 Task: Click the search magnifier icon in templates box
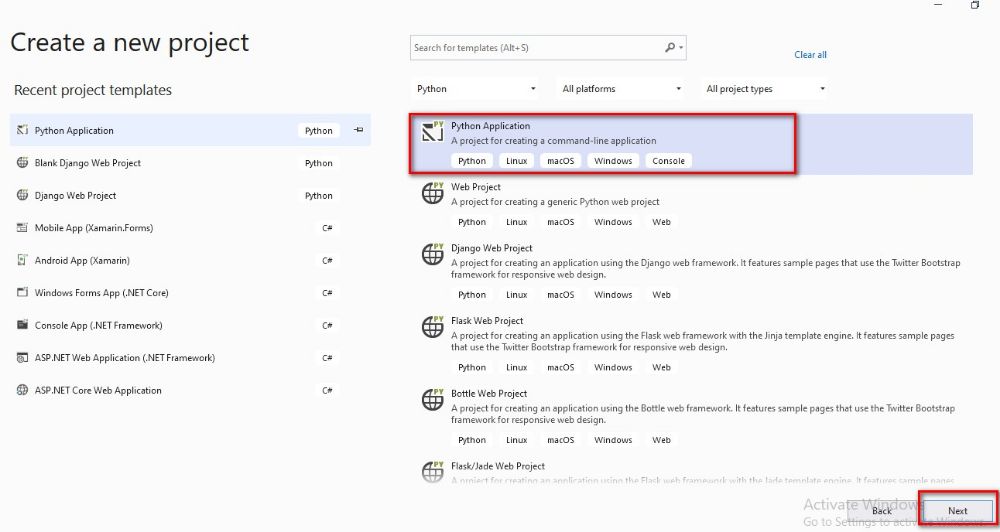click(670, 47)
